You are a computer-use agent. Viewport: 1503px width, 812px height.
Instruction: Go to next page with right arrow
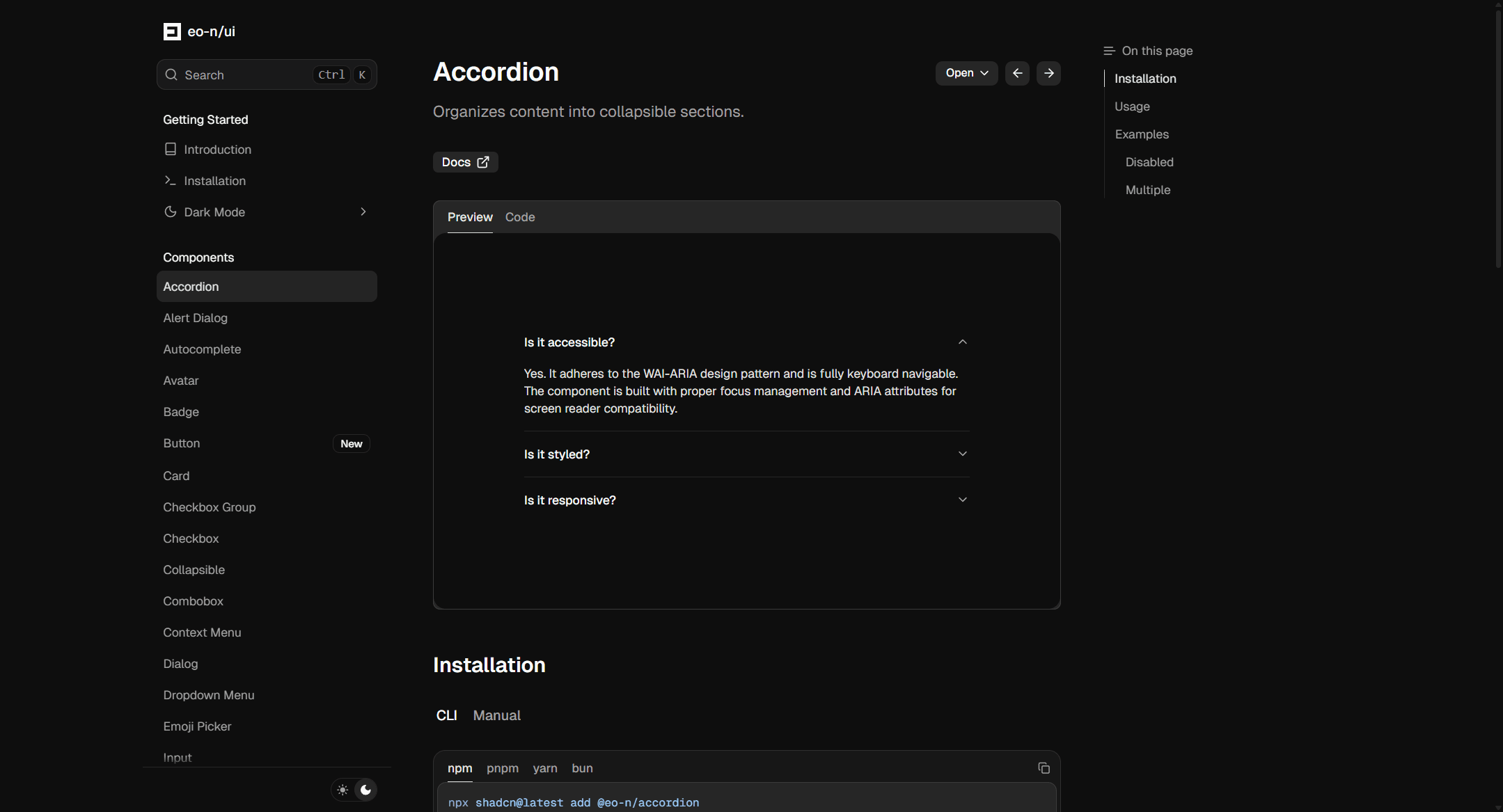click(1048, 73)
